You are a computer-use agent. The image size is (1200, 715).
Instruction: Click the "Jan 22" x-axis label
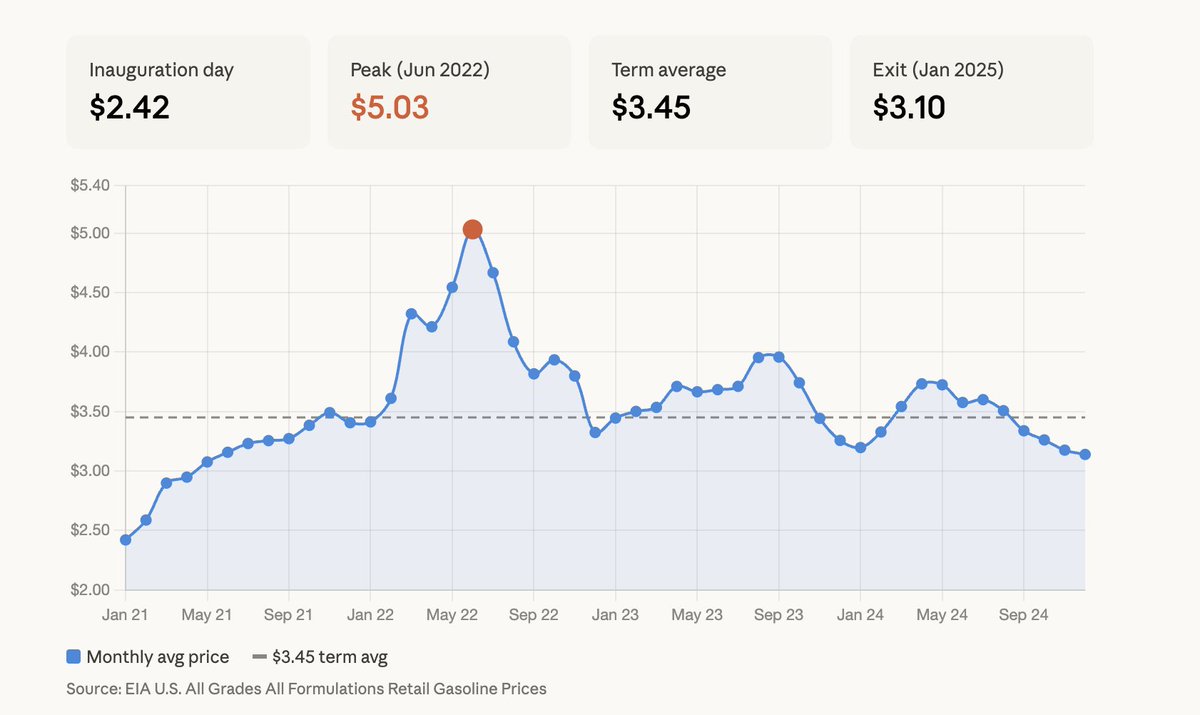(370, 615)
